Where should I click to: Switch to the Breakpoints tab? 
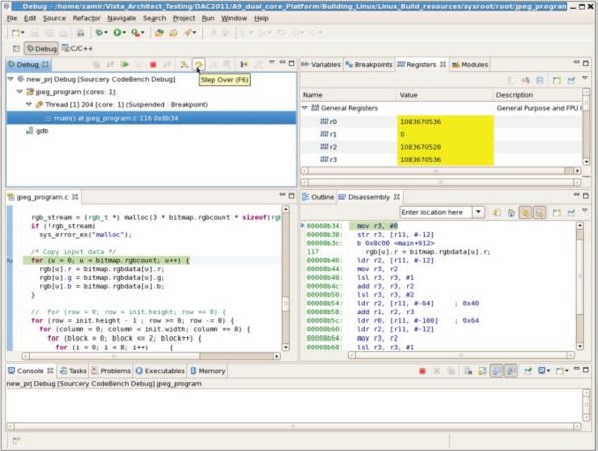pos(369,65)
